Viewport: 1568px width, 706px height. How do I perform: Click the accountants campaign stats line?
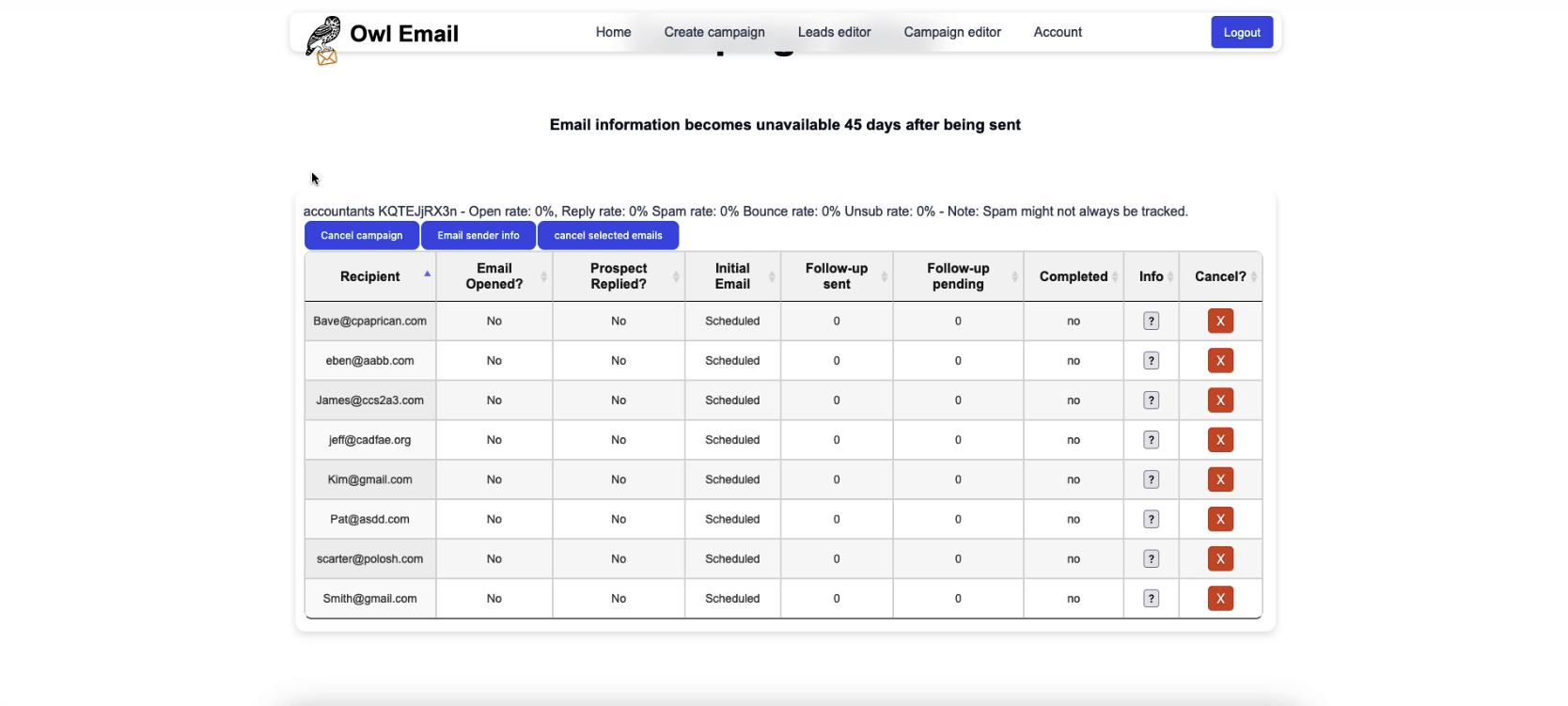(745, 212)
